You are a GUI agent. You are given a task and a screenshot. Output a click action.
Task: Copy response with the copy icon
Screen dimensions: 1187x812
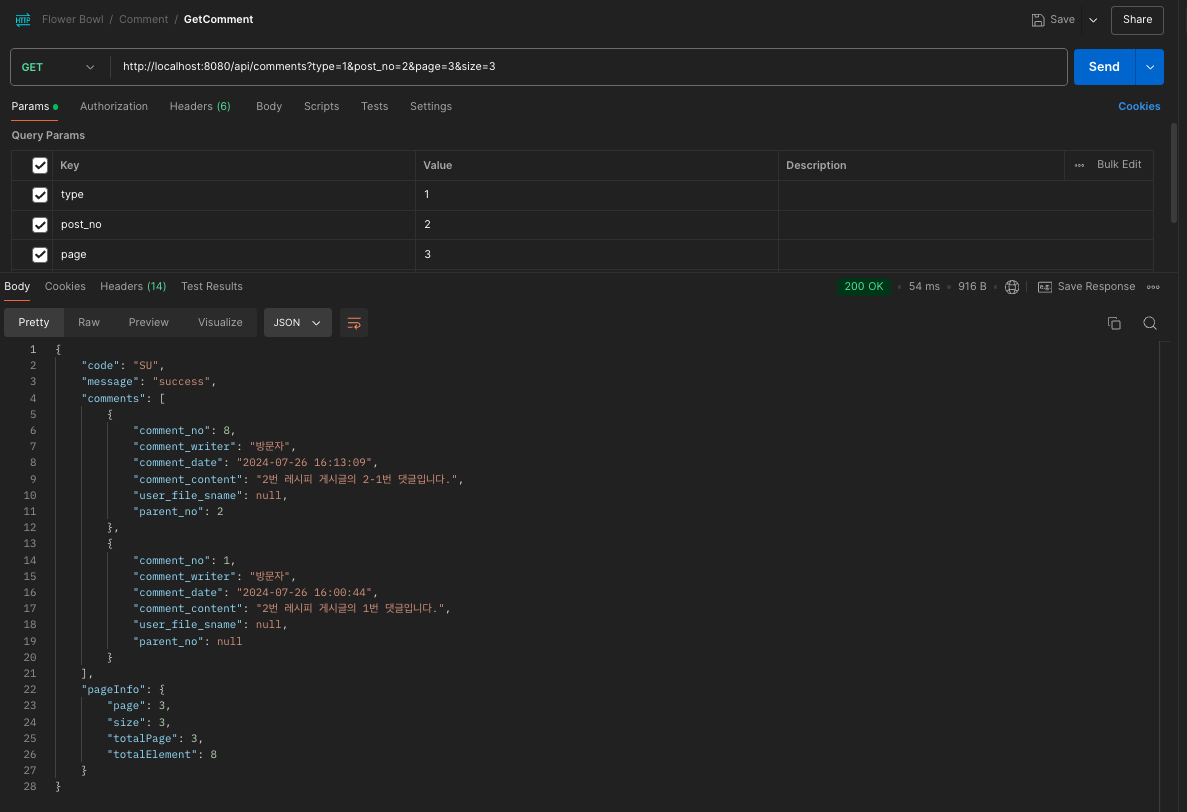(x=1114, y=323)
